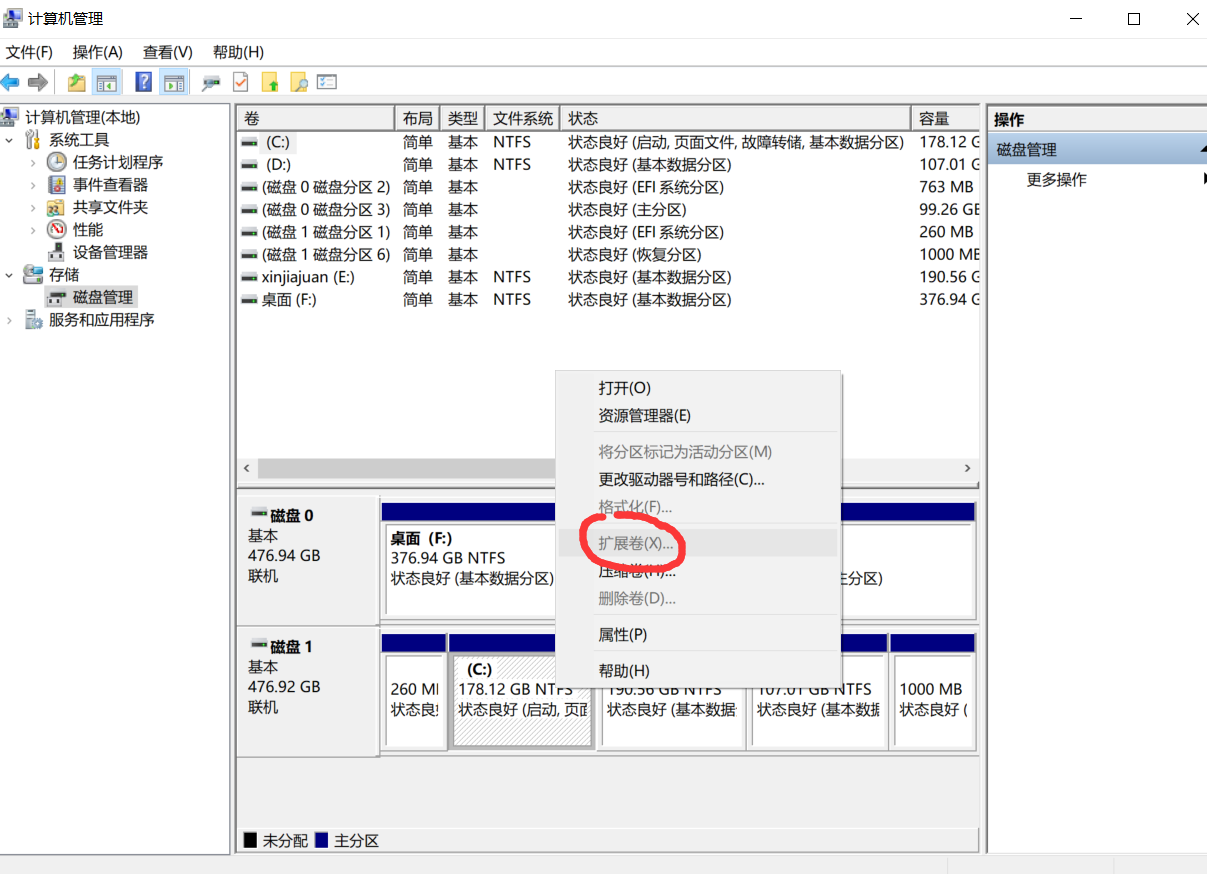Image resolution: width=1207 pixels, height=874 pixels.
Task: Click the 任务计划程序 clock icon
Action: tap(57, 162)
